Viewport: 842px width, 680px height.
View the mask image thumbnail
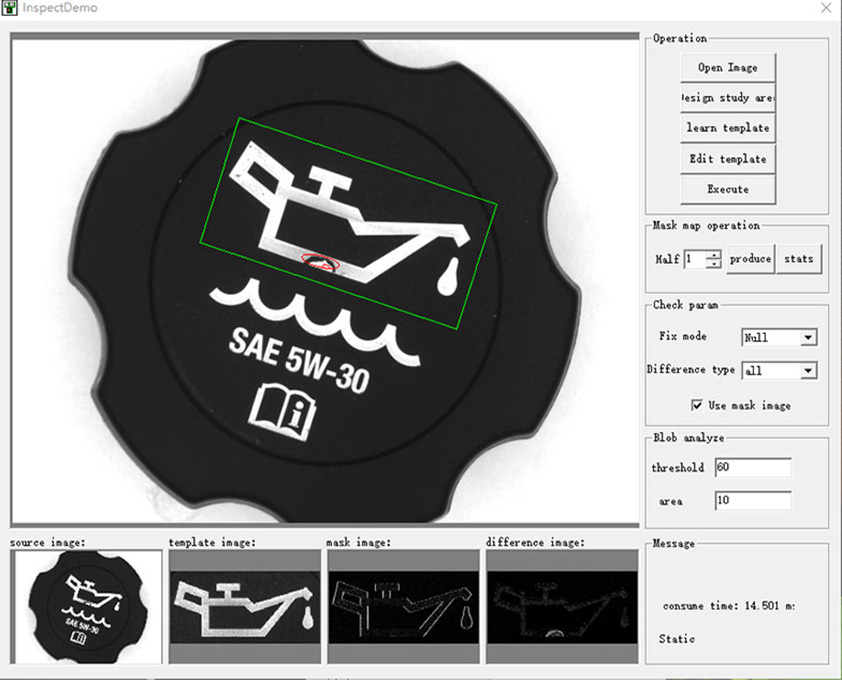(402, 606)
